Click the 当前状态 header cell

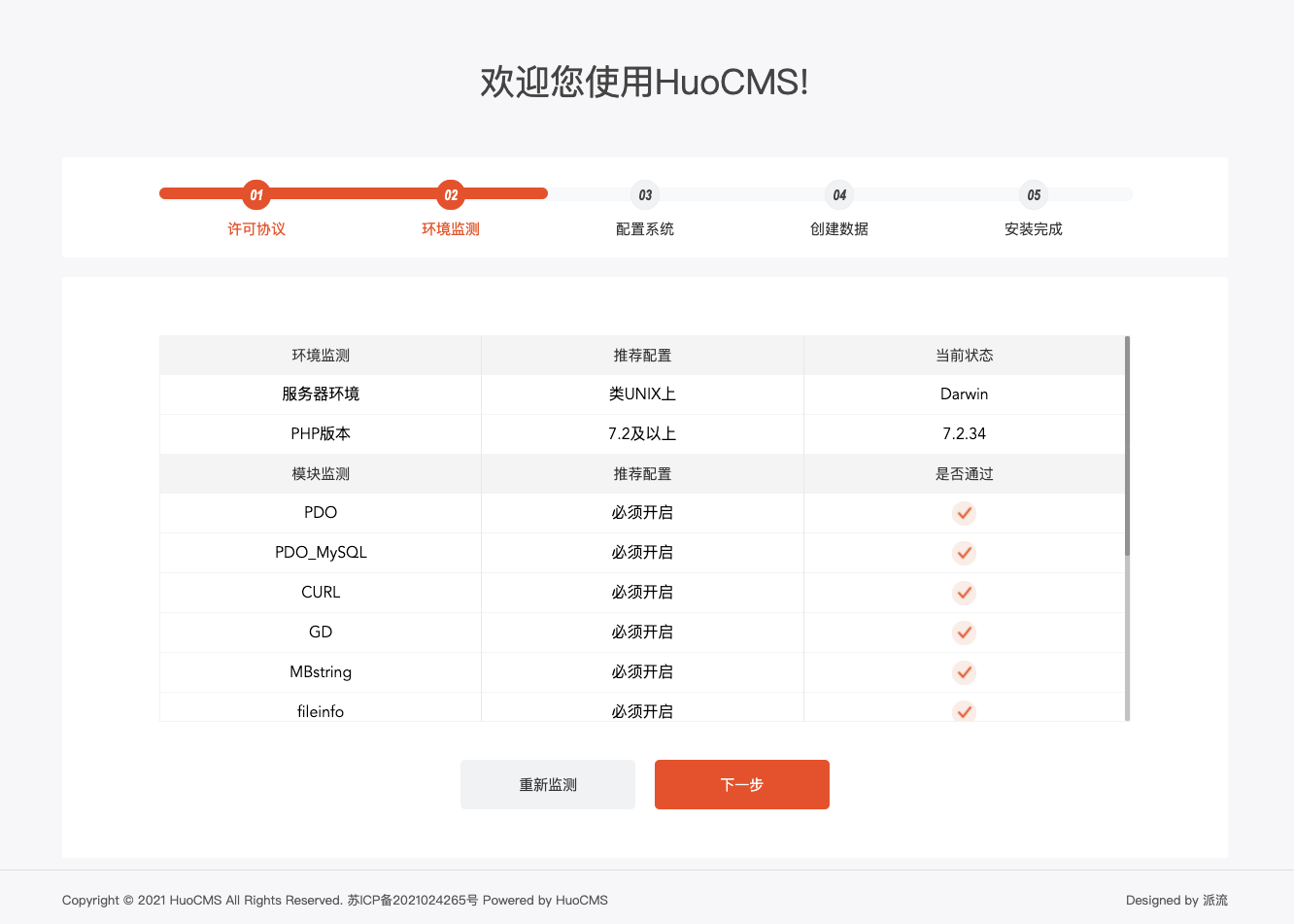964,356
